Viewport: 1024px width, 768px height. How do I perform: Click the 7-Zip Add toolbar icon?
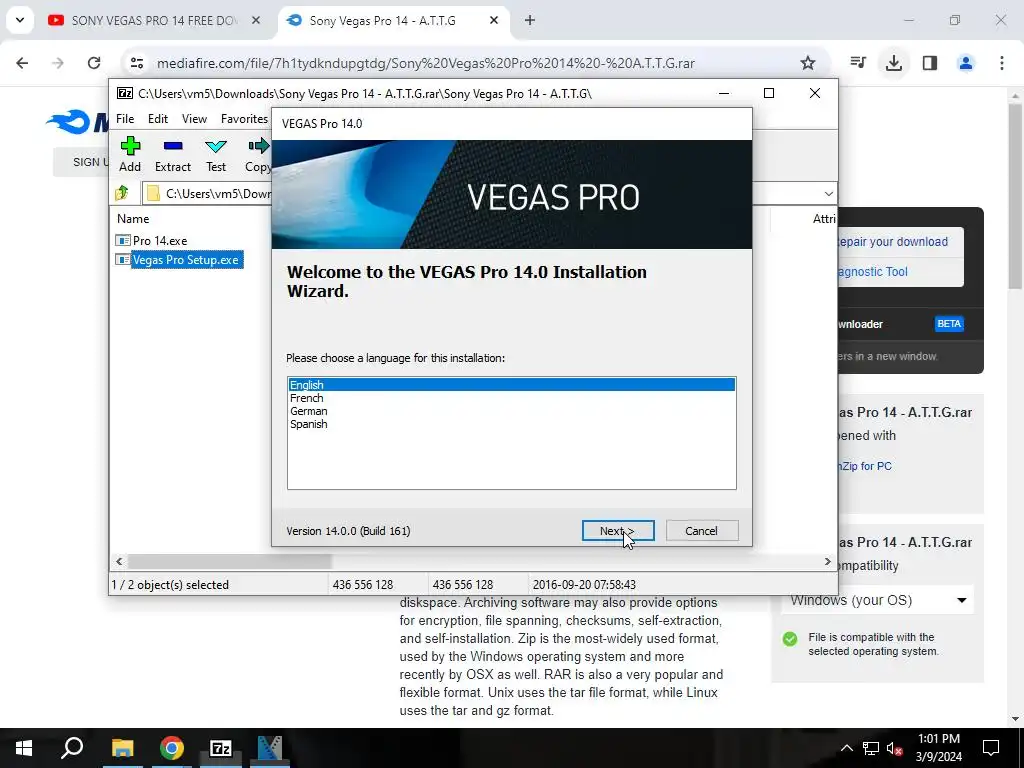[x=130, y=154]
